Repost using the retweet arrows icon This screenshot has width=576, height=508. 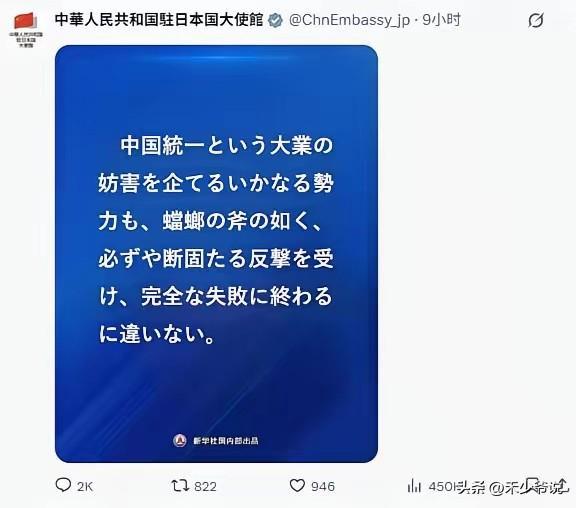coord(180,486)
